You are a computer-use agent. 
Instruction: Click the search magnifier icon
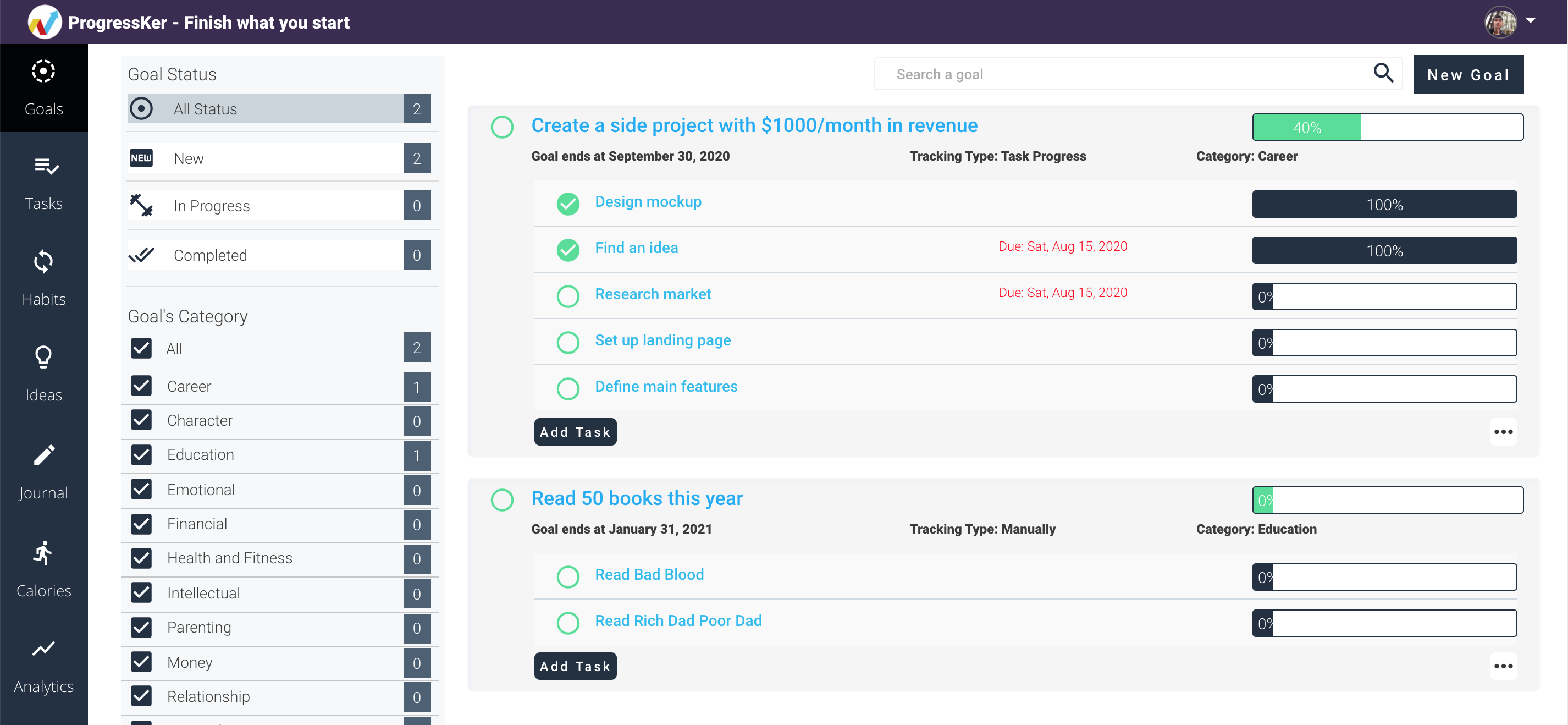tap(1383, 73)
